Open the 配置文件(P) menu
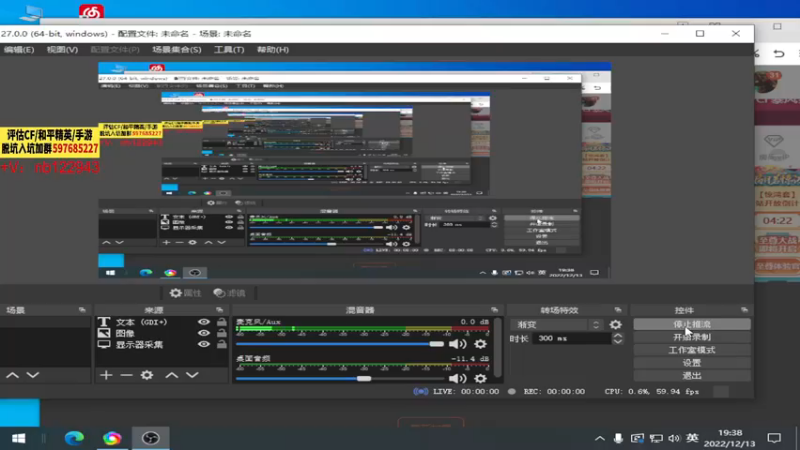Viewport: 800px width, 450px height. 115,49
